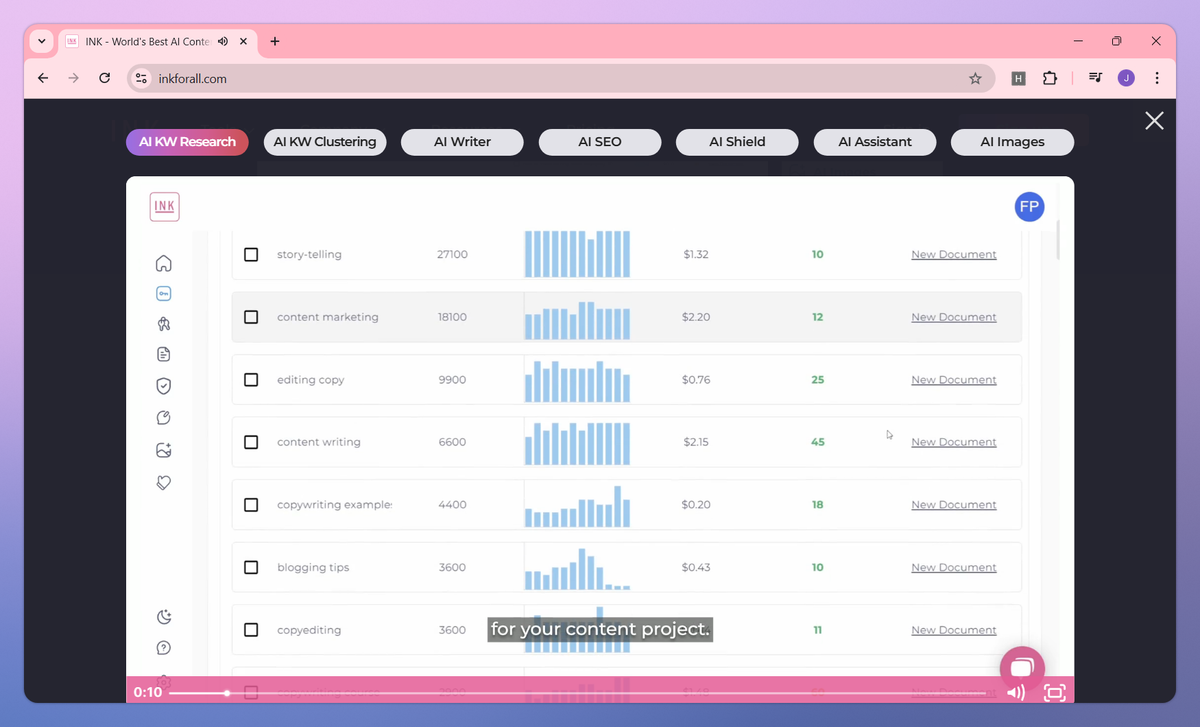Image resolution: width=1200 pixels, height=727 pixels.
Task: Click CPC value $2.15
Action: pyautogui.click(x=696, y=442)
